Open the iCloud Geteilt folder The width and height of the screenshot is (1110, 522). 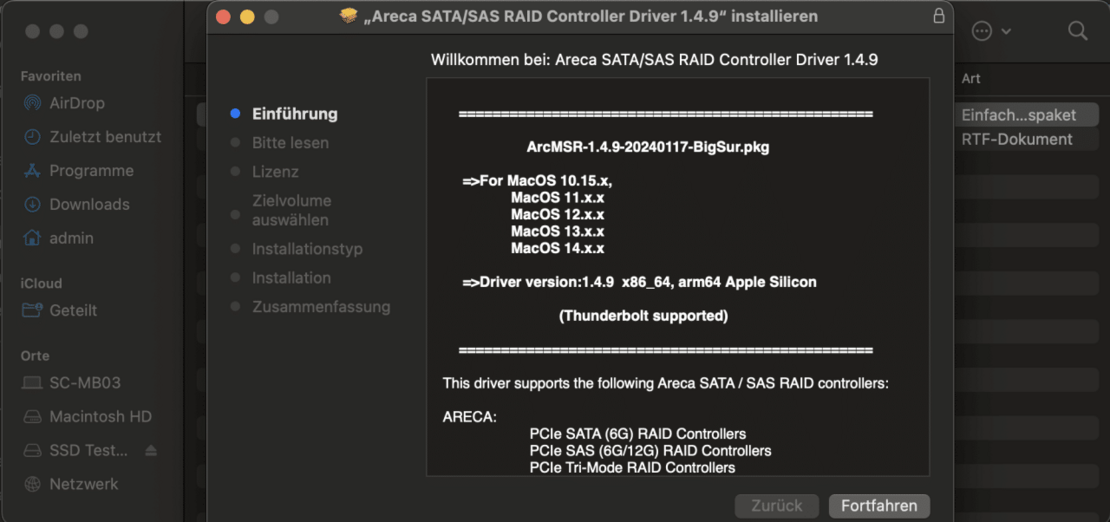[73, 311]
